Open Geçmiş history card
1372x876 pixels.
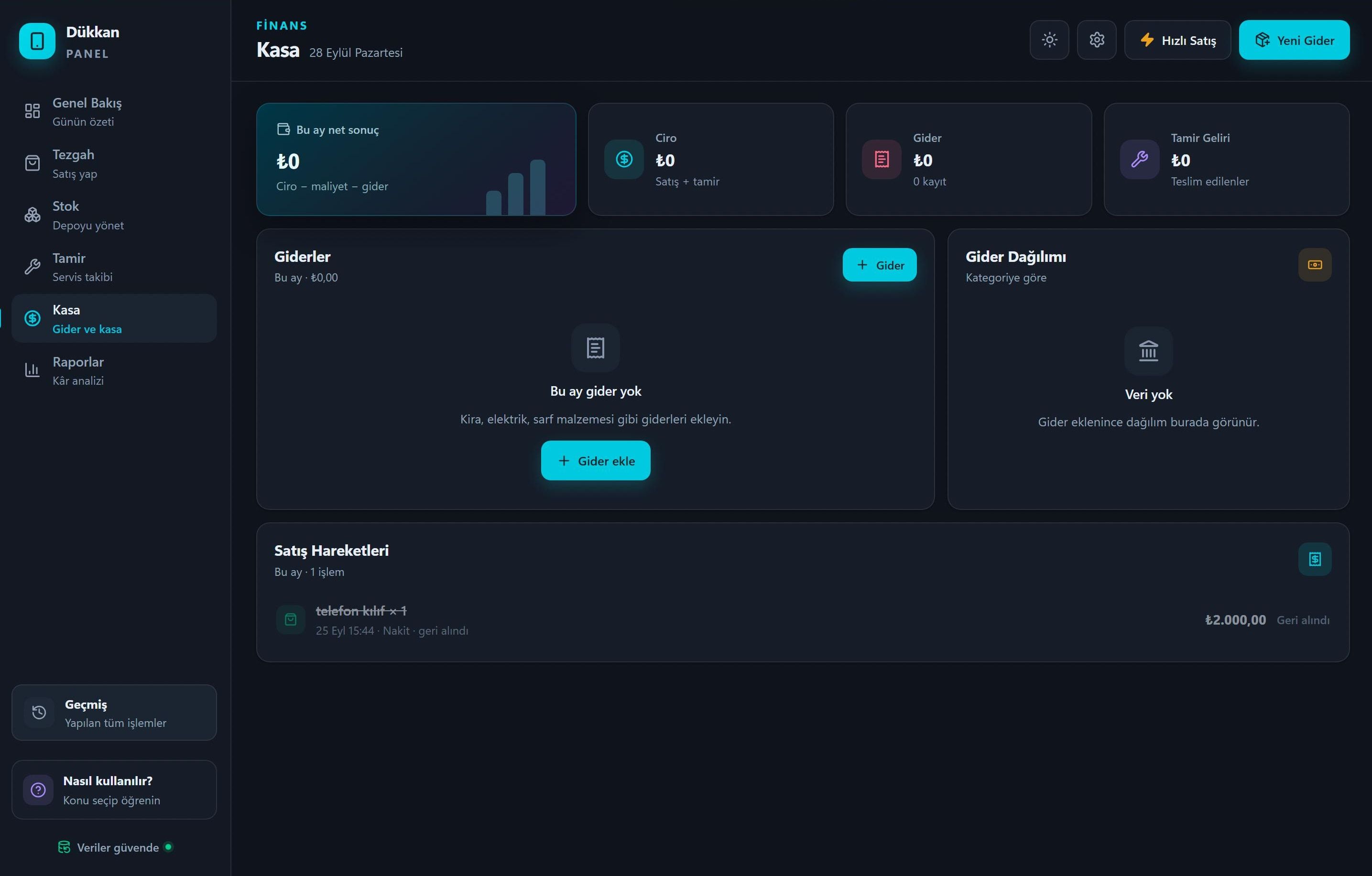click(114, 712)
